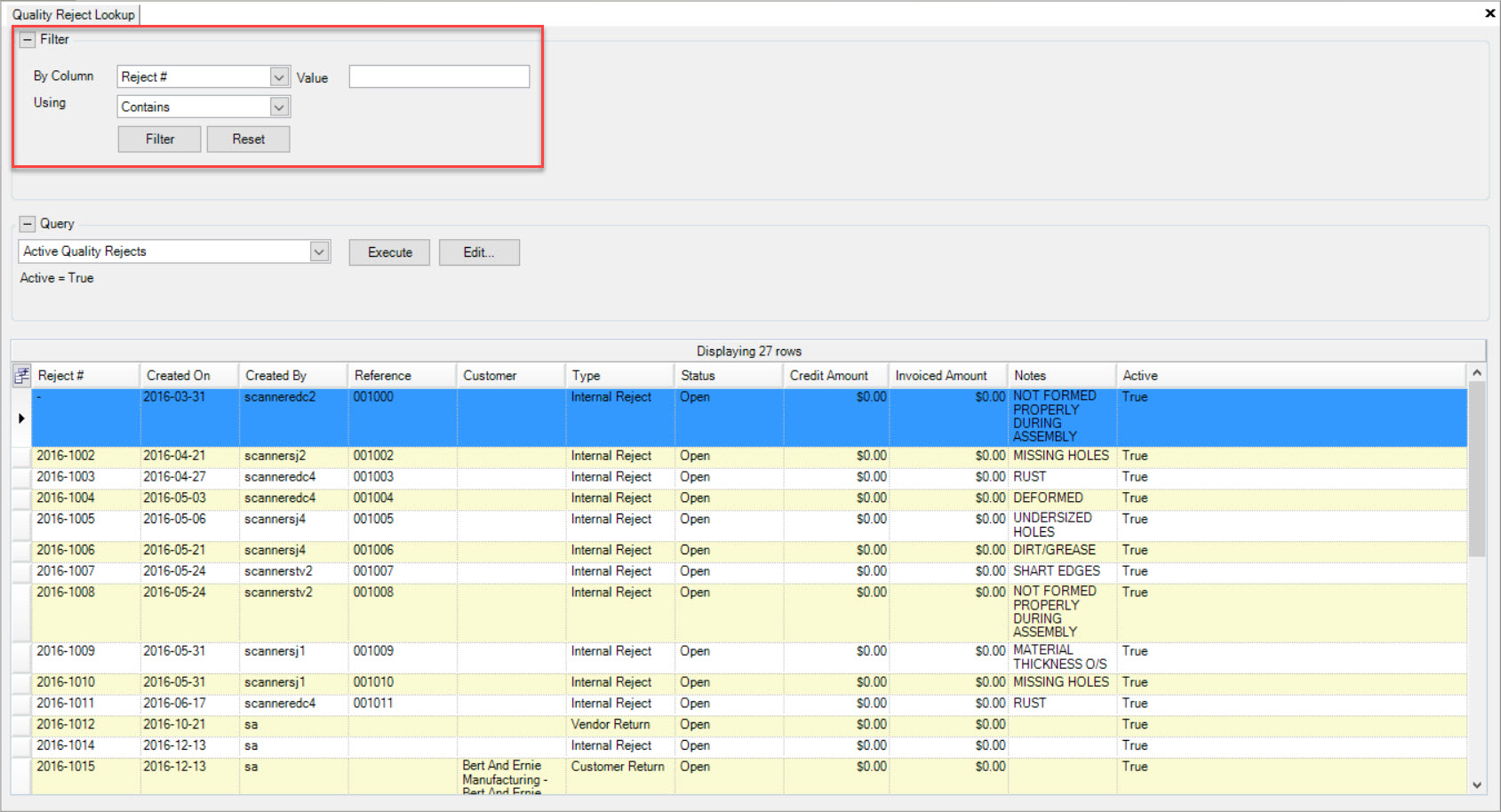Click the SHART EDGES notes cell
Screen dimensions: 1501x812
click(x=1062, y=573)
